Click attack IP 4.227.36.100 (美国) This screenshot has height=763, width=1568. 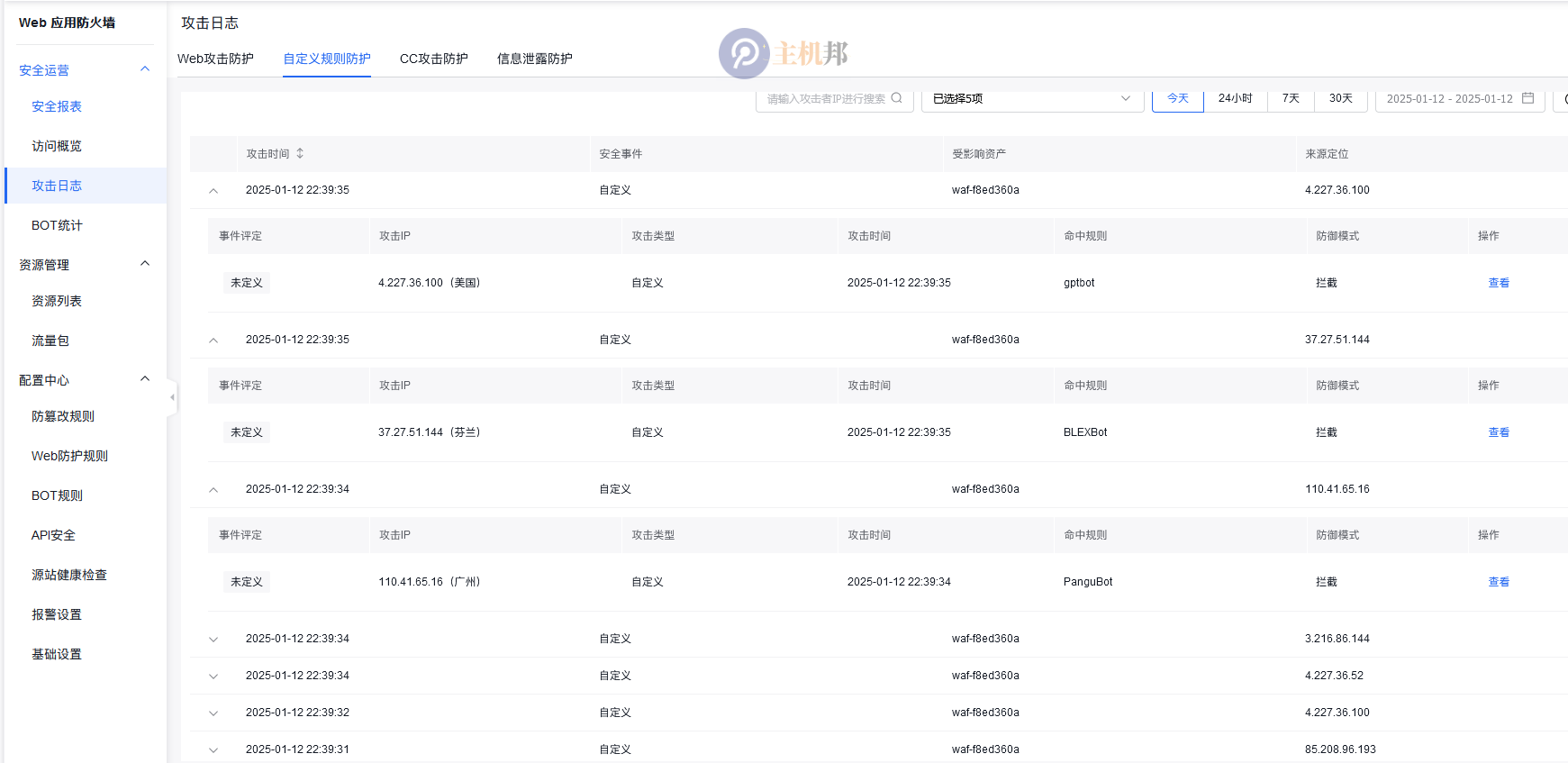point(431,283)
